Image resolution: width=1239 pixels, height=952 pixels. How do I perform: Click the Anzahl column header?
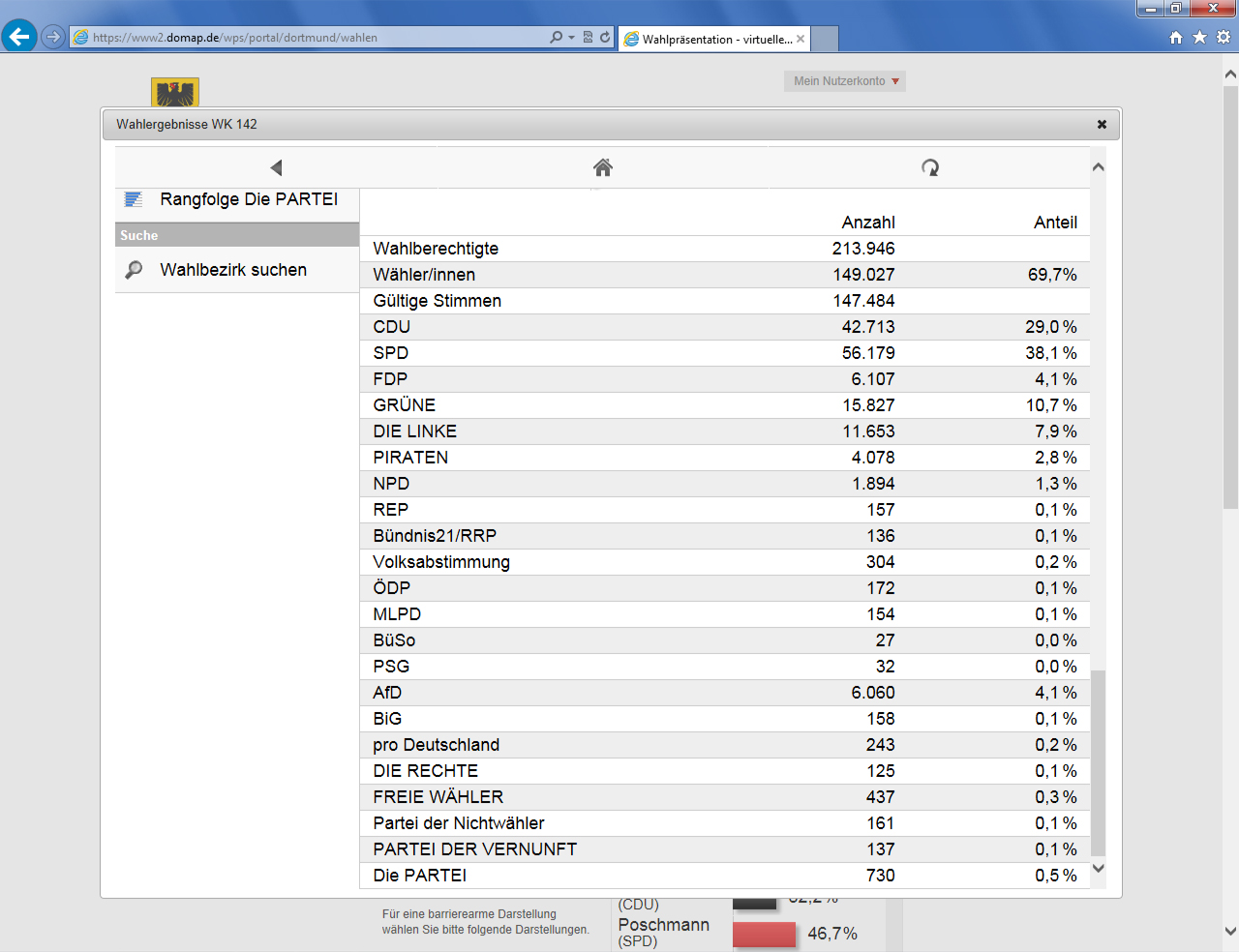[868, 223]
